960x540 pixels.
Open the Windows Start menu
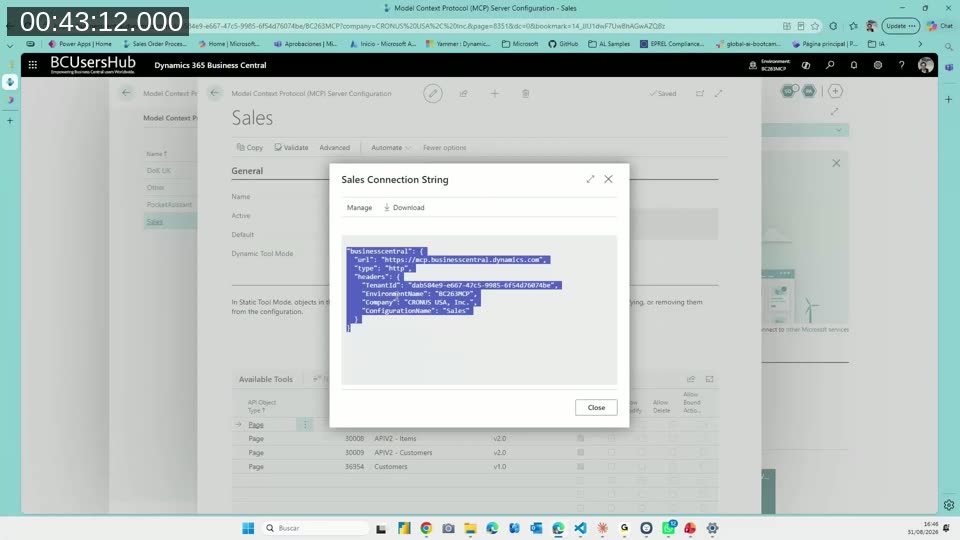(x=248, y=528)
